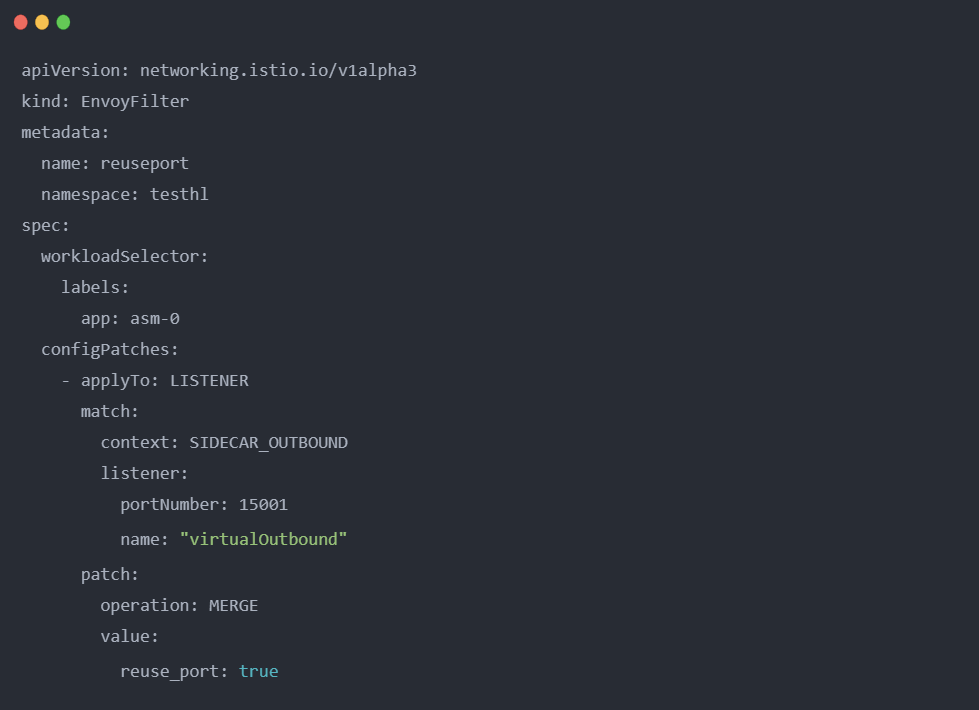This screenshot has height=710, width=979.
Task: Click the SIDECAR_OUTBOUND context value
Action: point(268,442)
